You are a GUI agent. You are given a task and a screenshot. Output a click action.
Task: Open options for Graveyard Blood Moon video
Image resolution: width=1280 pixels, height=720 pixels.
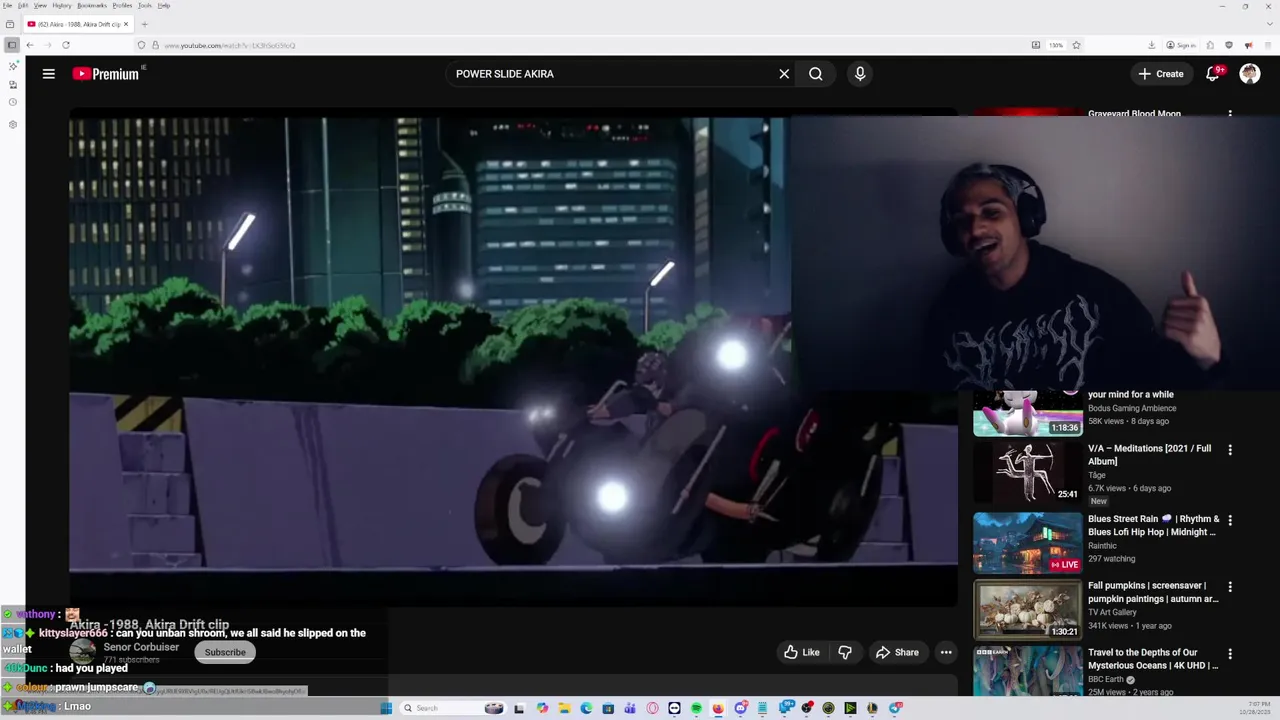(x=1230, y=115)
